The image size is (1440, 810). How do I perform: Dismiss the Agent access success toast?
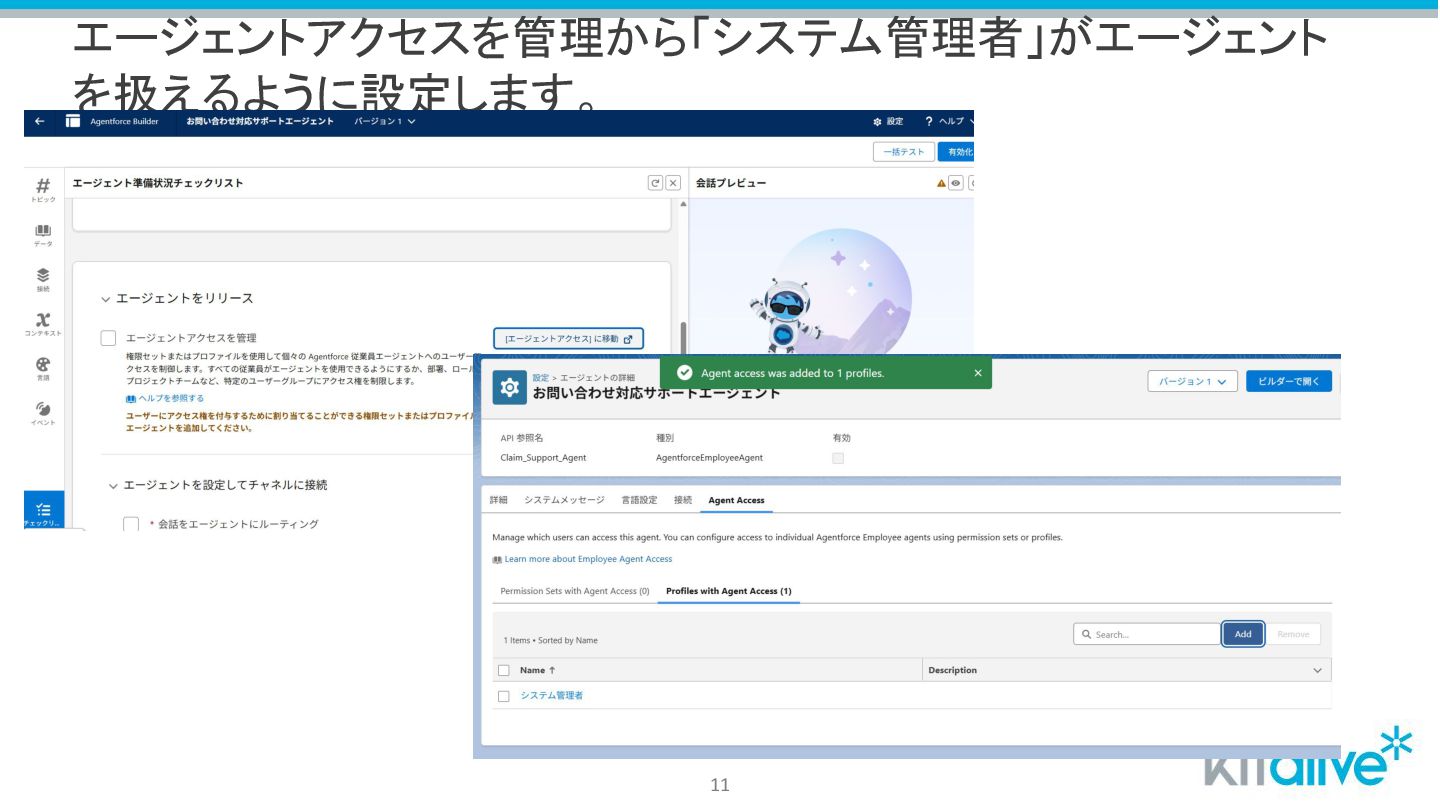[978, 373]
